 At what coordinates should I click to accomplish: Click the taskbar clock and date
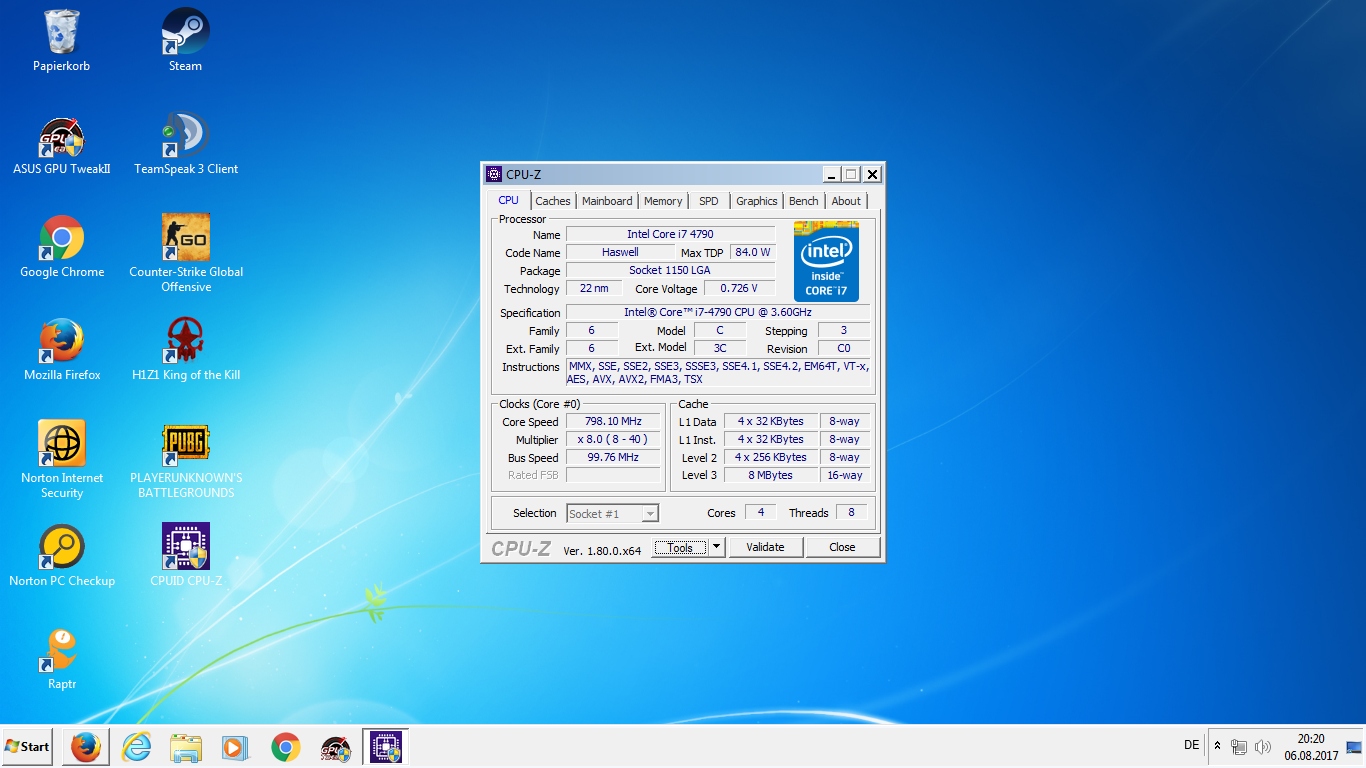click(x=1311, y=747)
